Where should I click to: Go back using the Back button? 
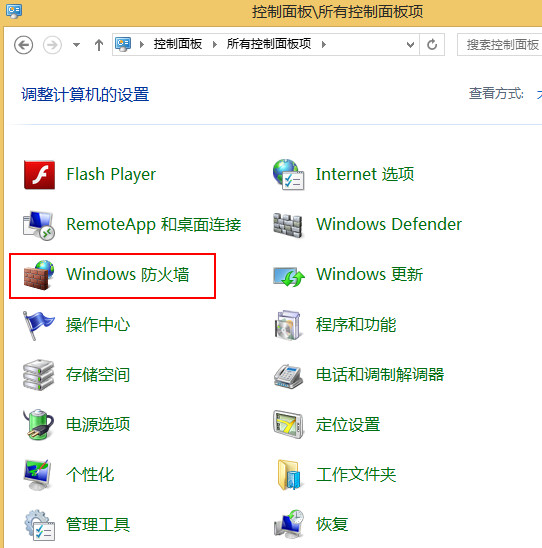[23, 45]
